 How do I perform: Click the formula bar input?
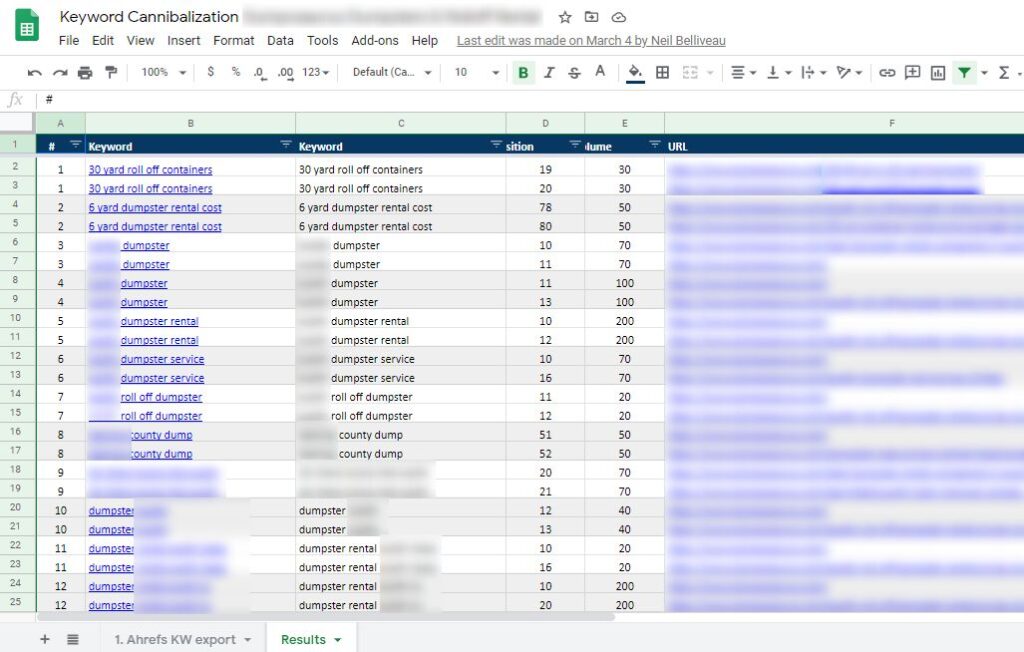coord(500,100)
